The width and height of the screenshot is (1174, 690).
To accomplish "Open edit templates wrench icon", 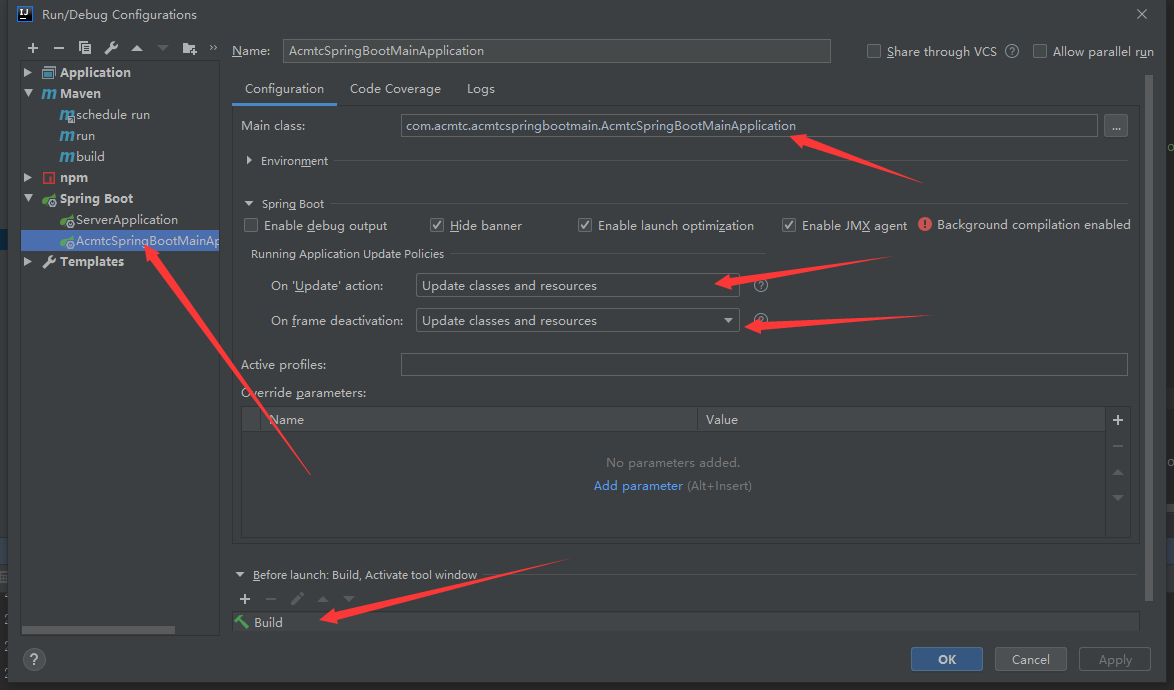I will [x=111, y=48].
